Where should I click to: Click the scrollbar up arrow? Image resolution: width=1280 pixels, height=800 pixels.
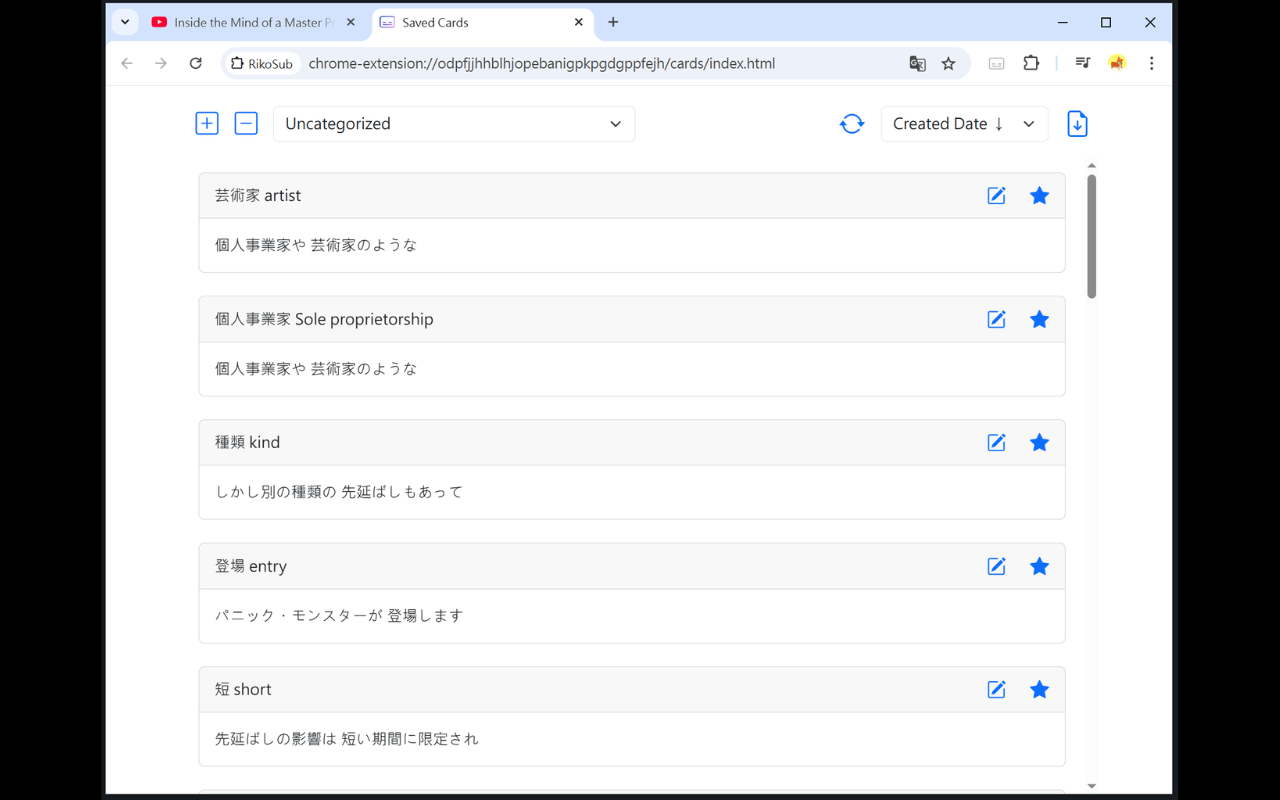pos(1092,165)
